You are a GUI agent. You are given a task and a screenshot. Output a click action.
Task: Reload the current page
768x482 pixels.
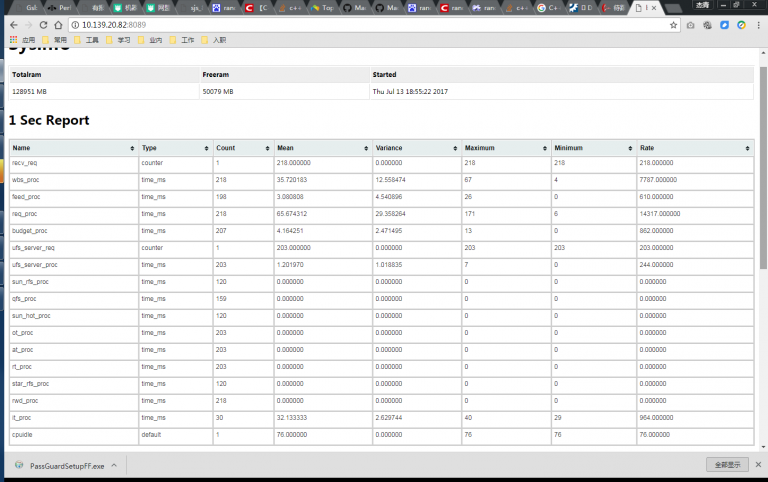pos(44,25)
